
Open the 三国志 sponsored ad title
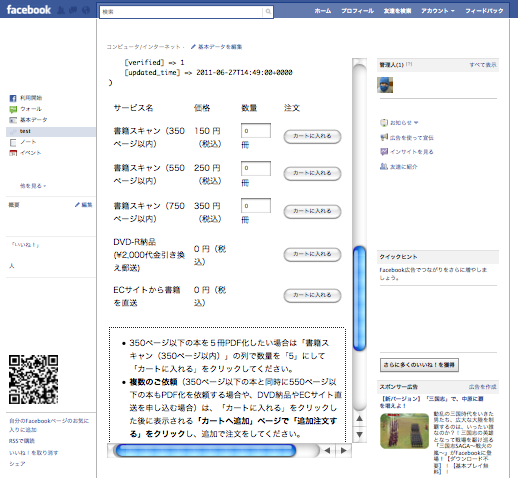pos(431,402)
